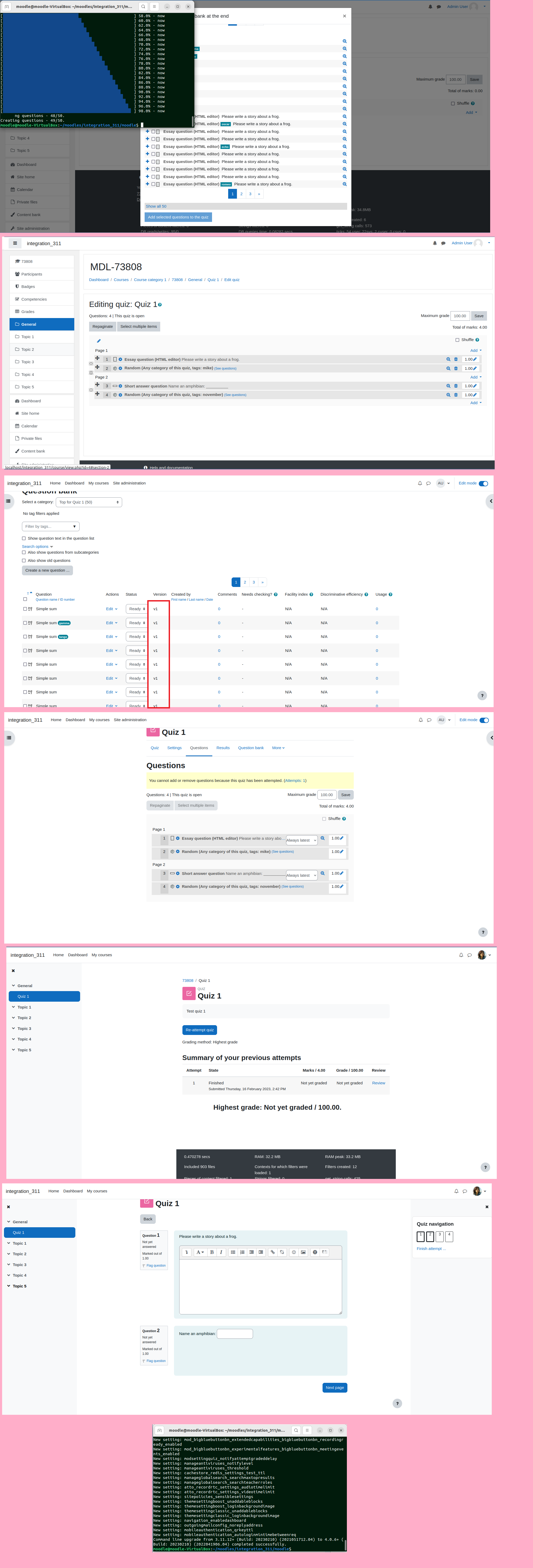Open the 'Review' link for attempt 1

378,1083
